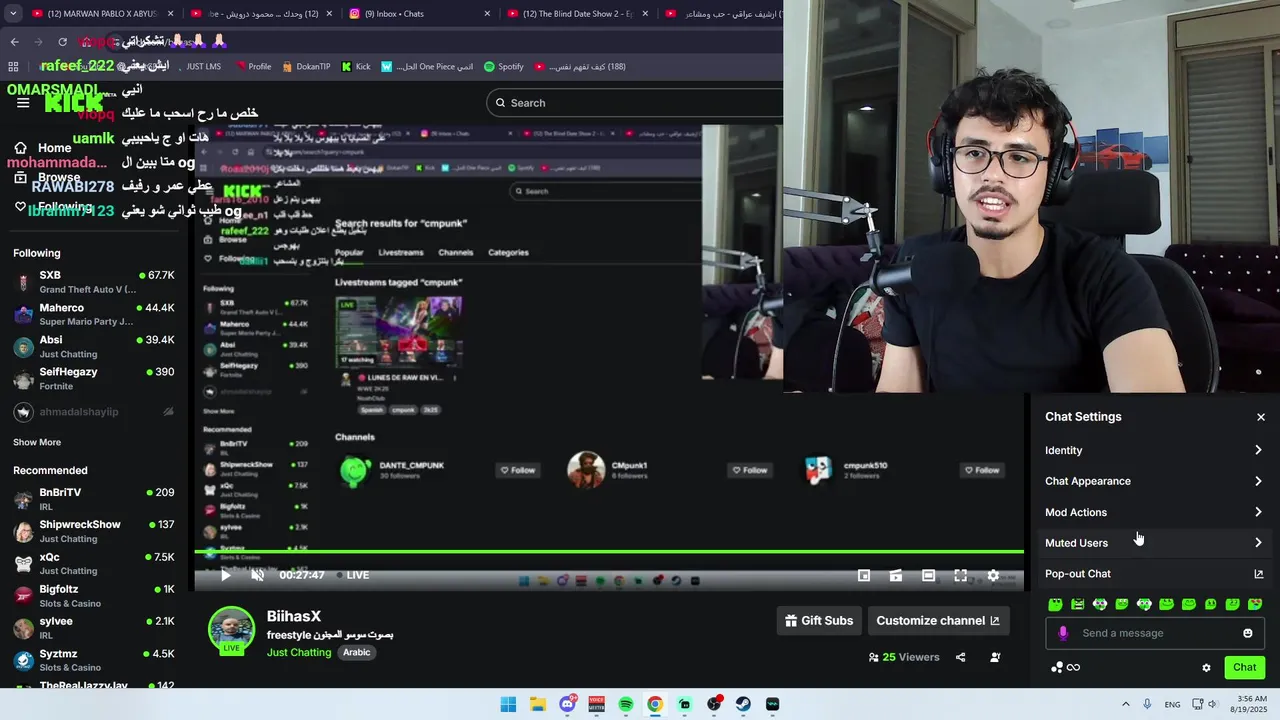Open Kick bookmark in bookmarks bar
Screen dimensions: 1280x720
[x=355, y=67]
